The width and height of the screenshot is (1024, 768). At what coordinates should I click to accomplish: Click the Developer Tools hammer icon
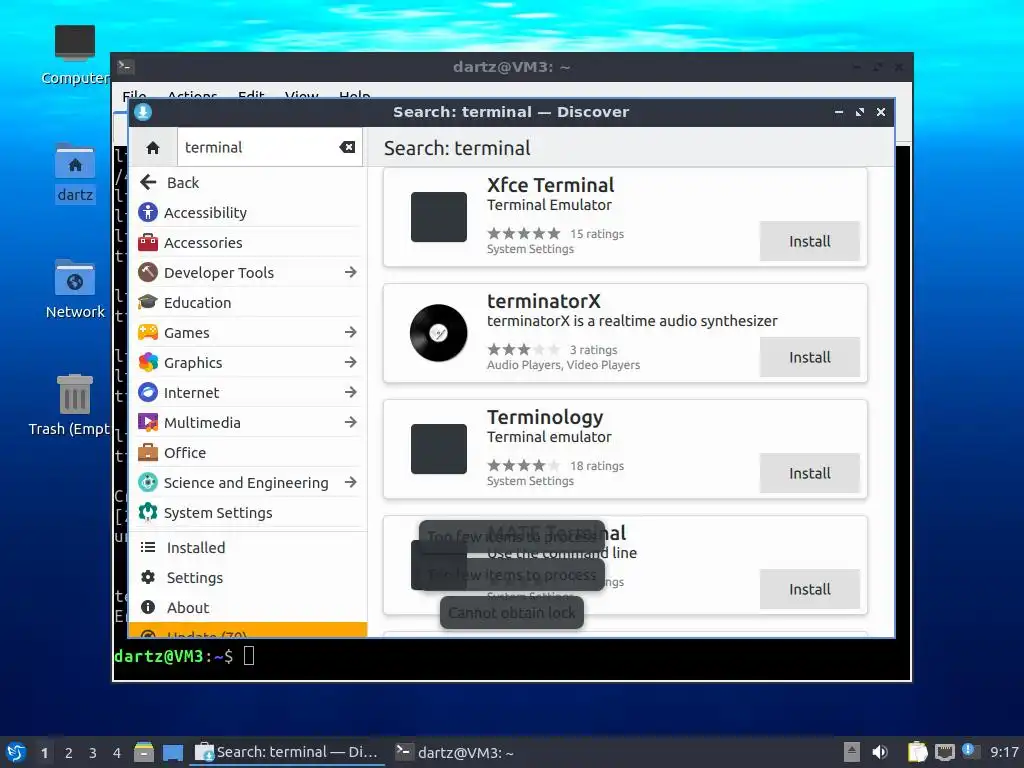pos(148,272)
